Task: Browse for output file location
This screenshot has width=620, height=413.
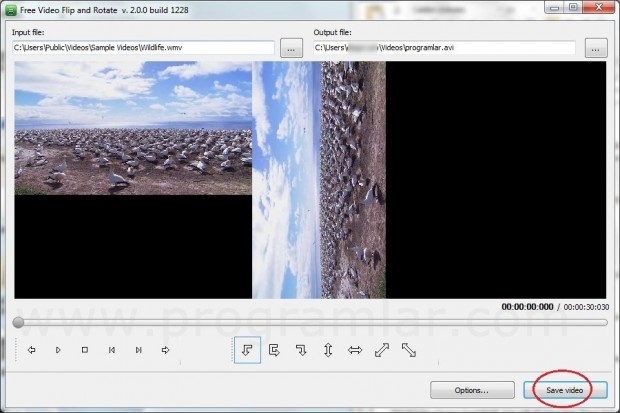Action: 596,48
